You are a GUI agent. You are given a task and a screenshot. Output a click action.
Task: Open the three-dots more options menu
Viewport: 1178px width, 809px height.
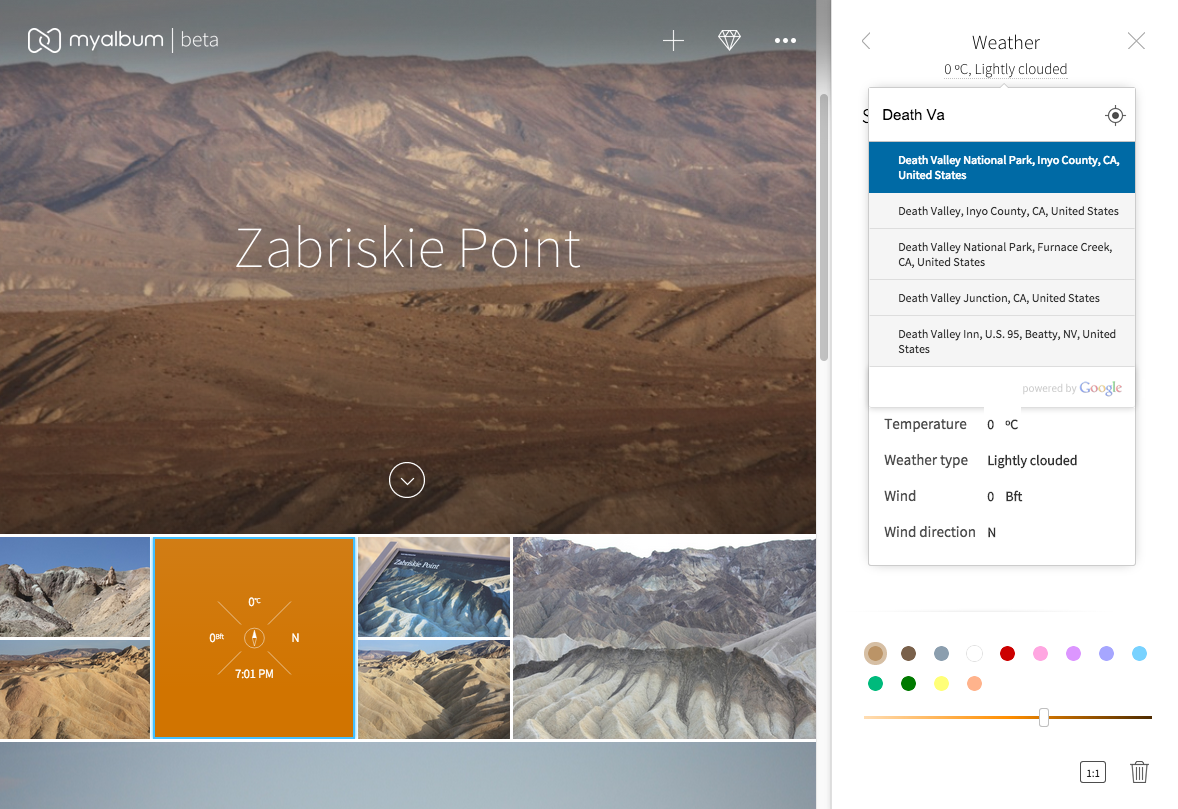[x=785, y=41]
